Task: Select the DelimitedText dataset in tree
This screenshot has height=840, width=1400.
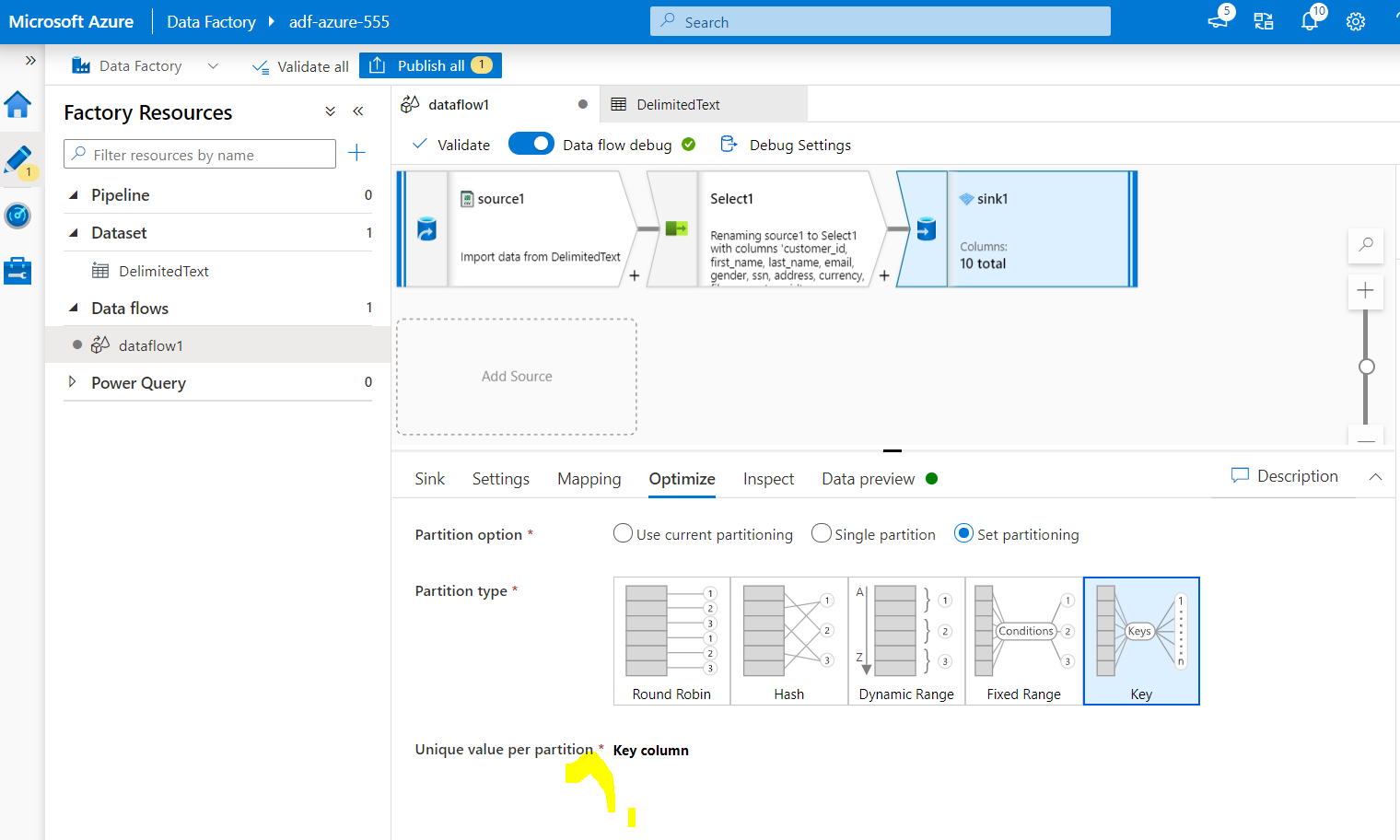Action: point(163,271)
